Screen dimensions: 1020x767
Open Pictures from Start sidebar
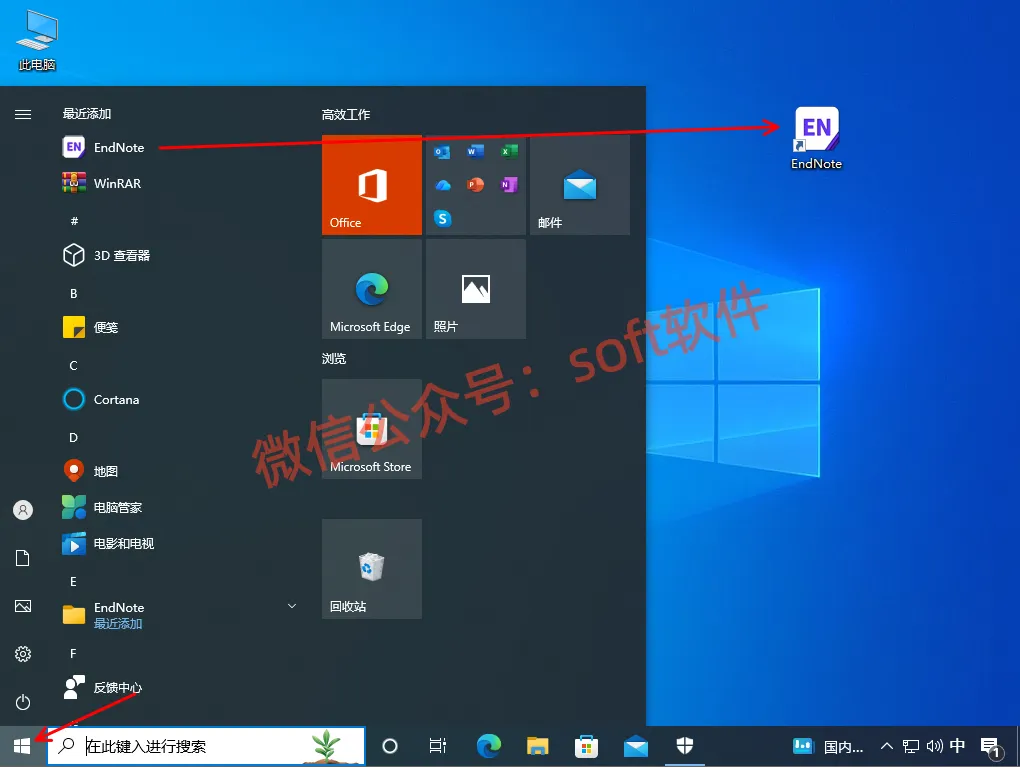click(23, 606)
